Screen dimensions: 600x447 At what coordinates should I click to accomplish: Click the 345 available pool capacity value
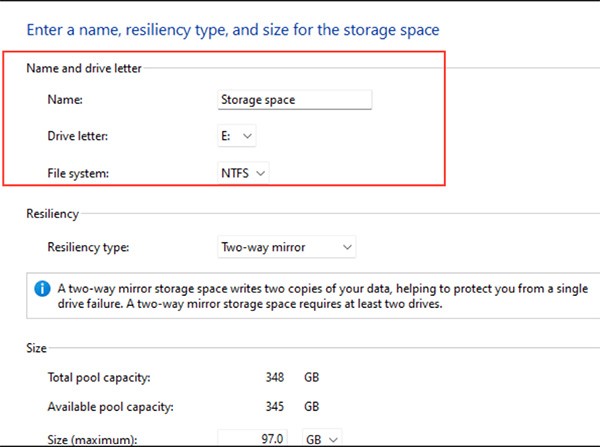[x=267, y=408]
